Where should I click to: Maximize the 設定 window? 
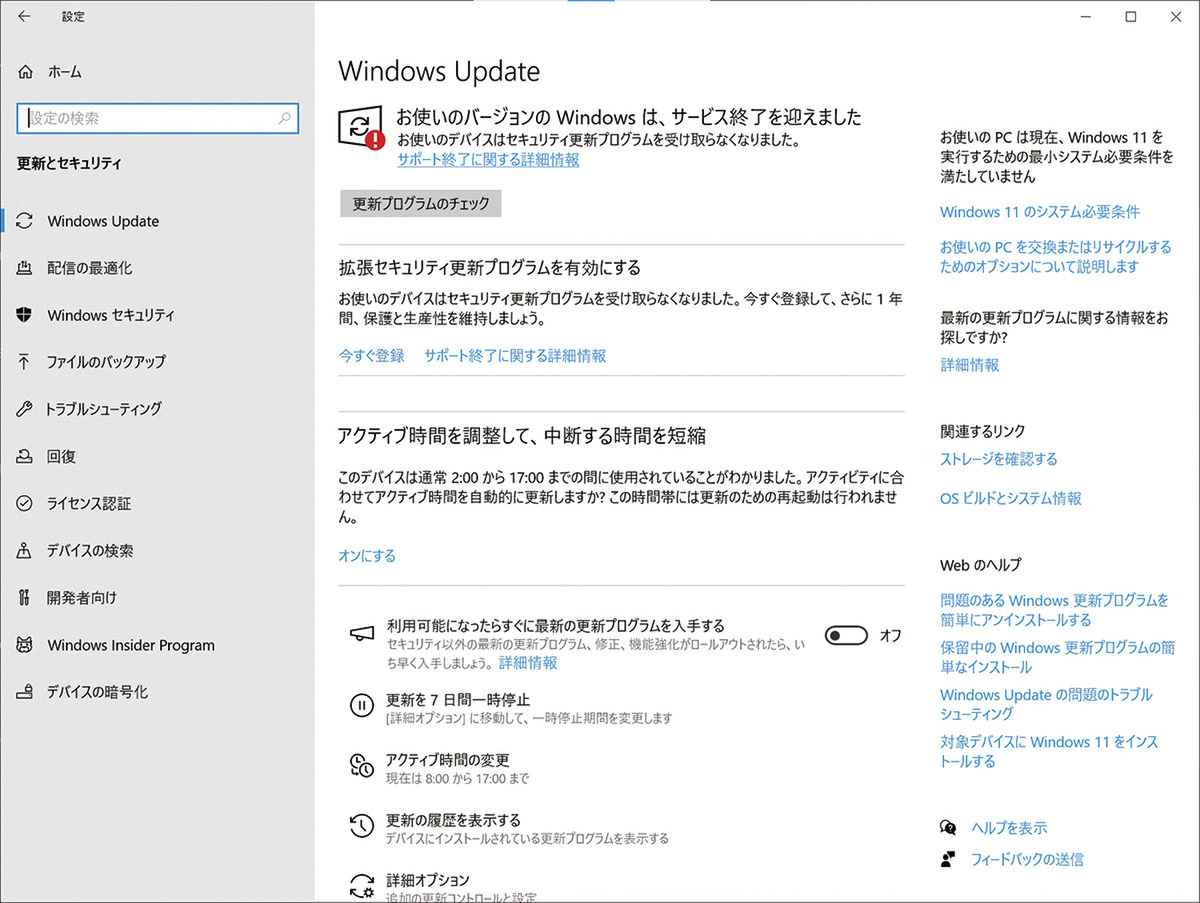(1131, 16)
